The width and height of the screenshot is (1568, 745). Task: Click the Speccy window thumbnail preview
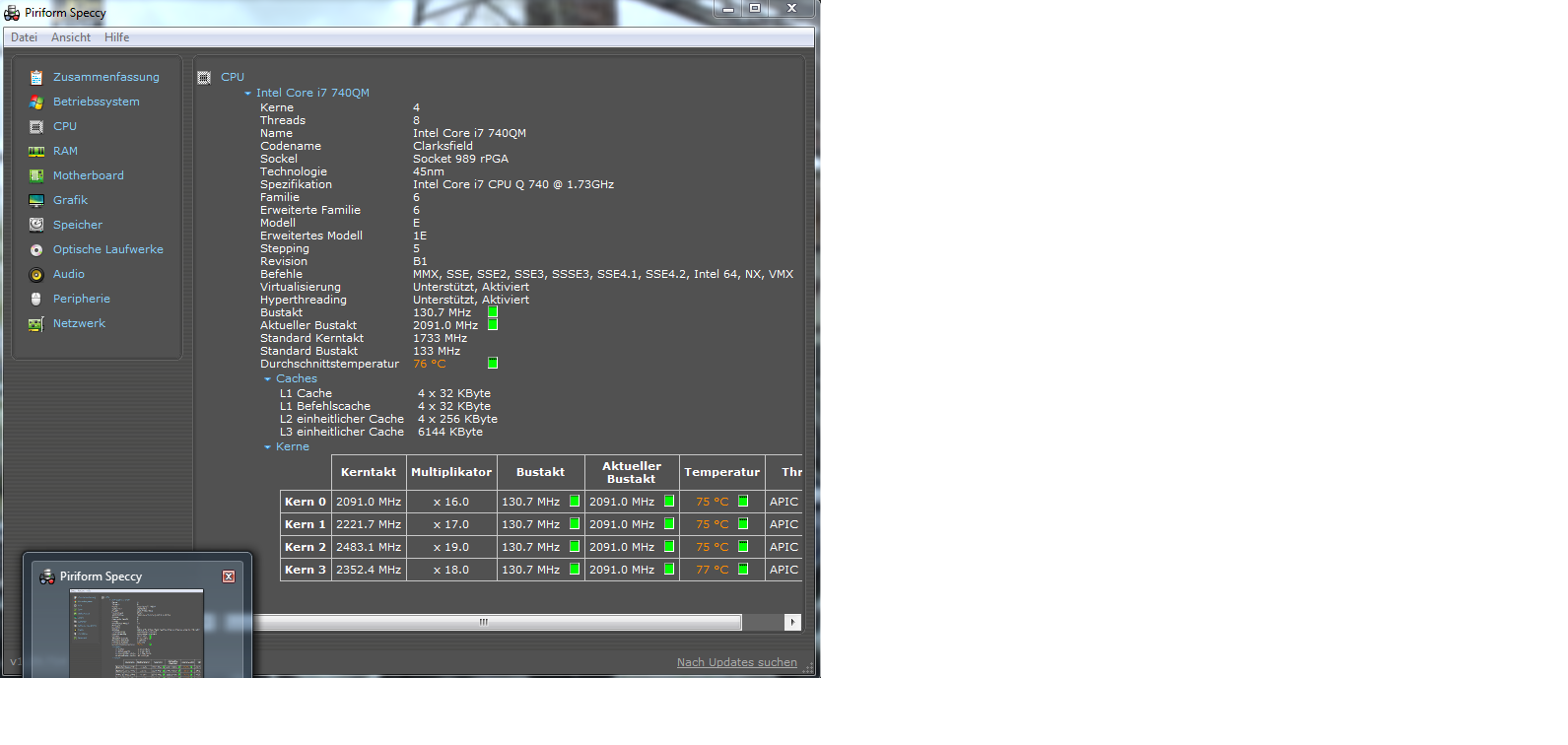tap(137, 634)
